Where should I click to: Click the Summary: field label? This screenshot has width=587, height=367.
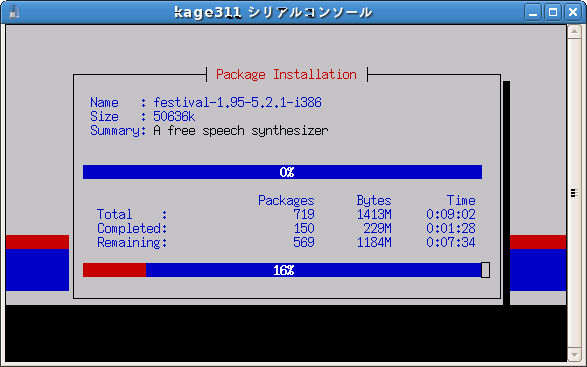tap(118, 131)
